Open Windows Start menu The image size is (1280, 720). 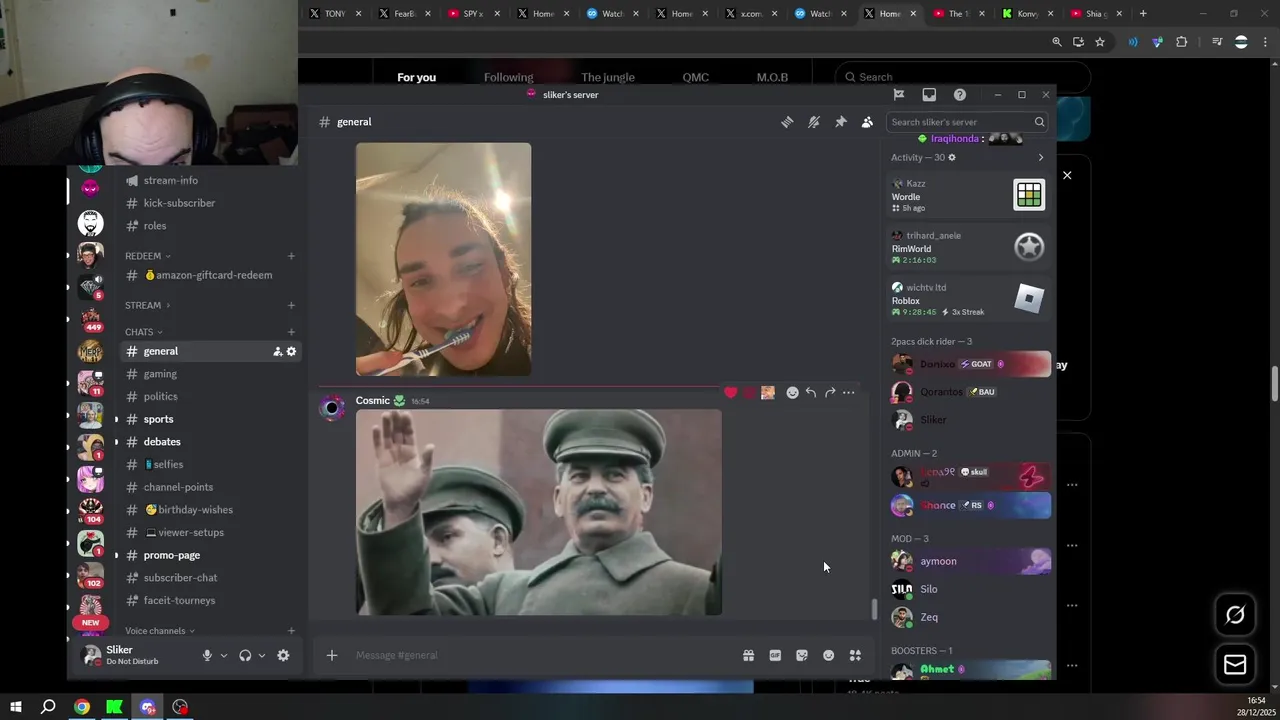tap(15, 707)
